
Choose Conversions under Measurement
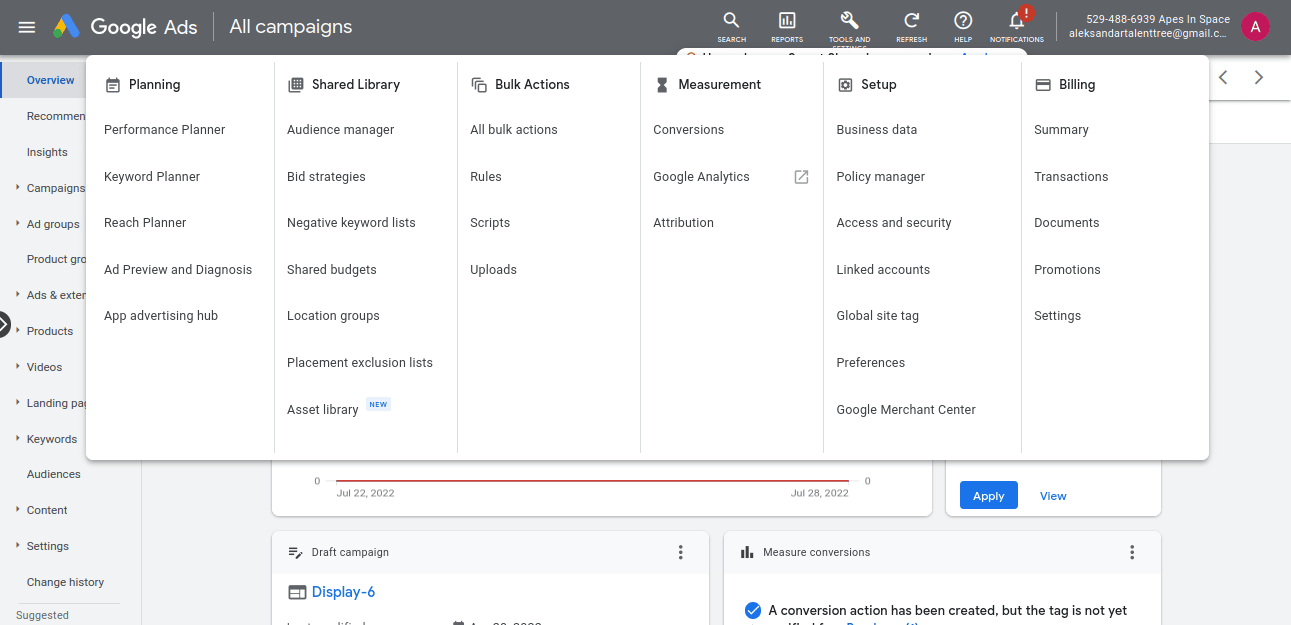click(x=689, y=130)
